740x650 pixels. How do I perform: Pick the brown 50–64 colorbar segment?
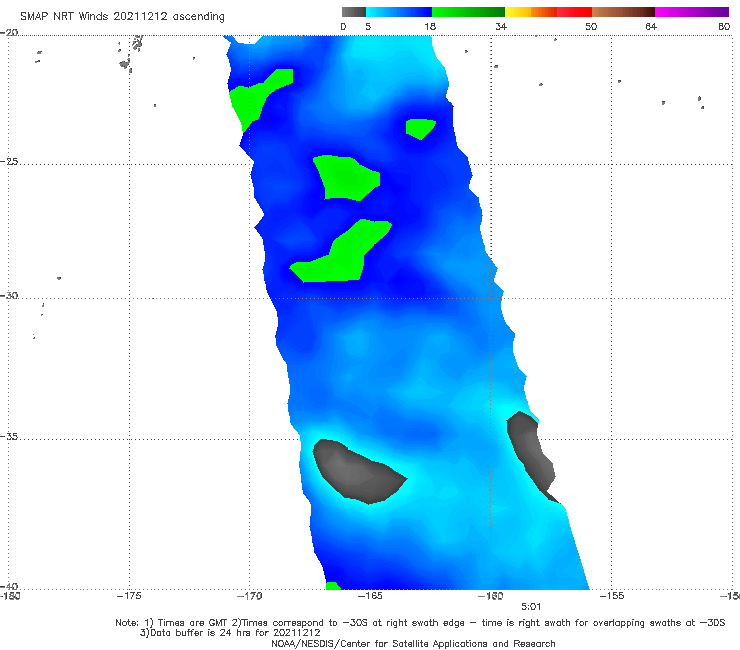tap(623, 12)
